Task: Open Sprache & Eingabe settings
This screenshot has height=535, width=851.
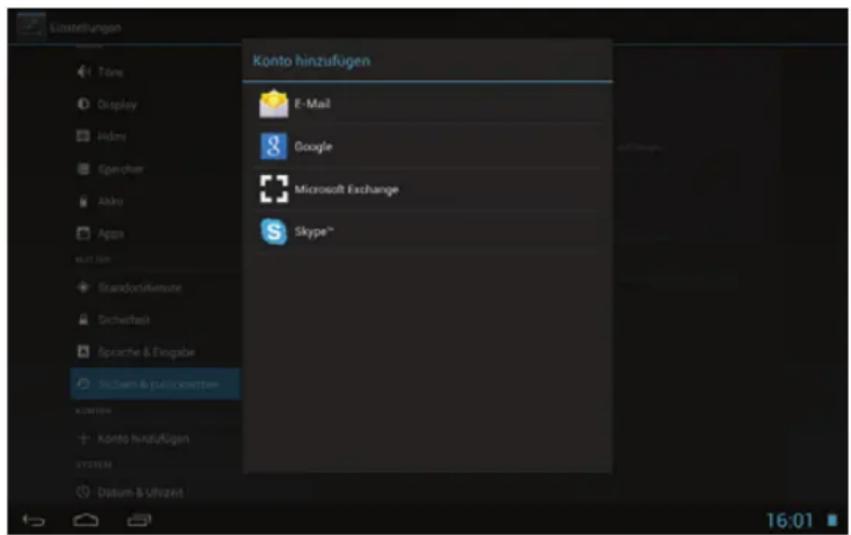Action: (x=155, y=352)
